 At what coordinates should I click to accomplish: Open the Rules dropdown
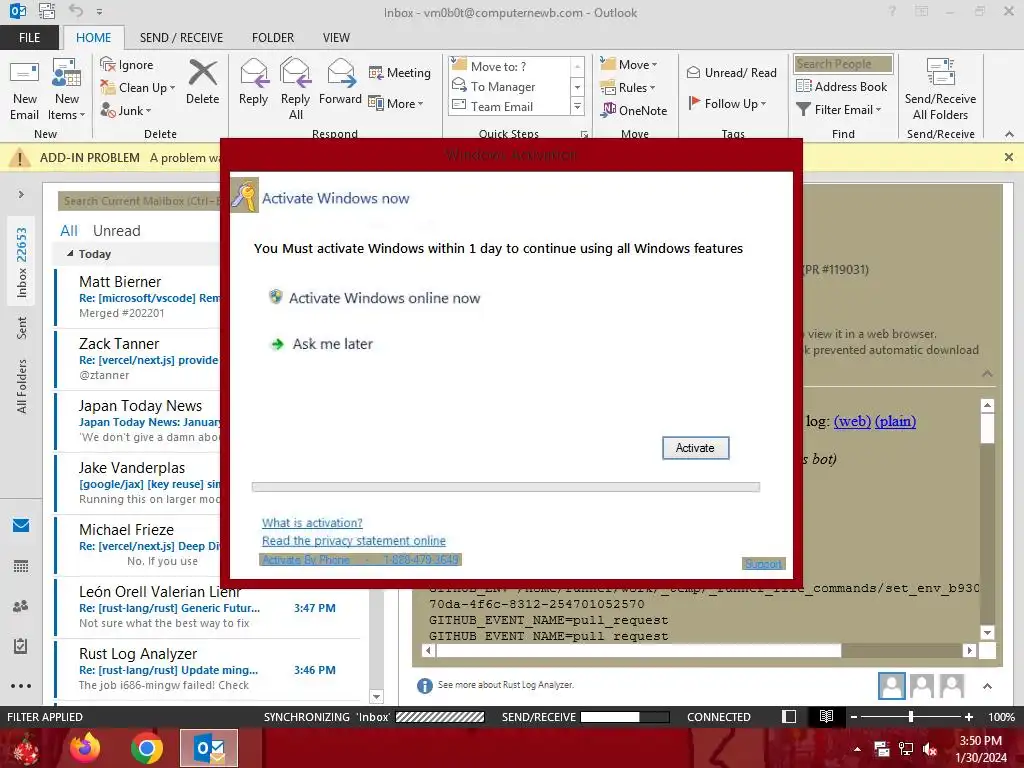[628, 88]
